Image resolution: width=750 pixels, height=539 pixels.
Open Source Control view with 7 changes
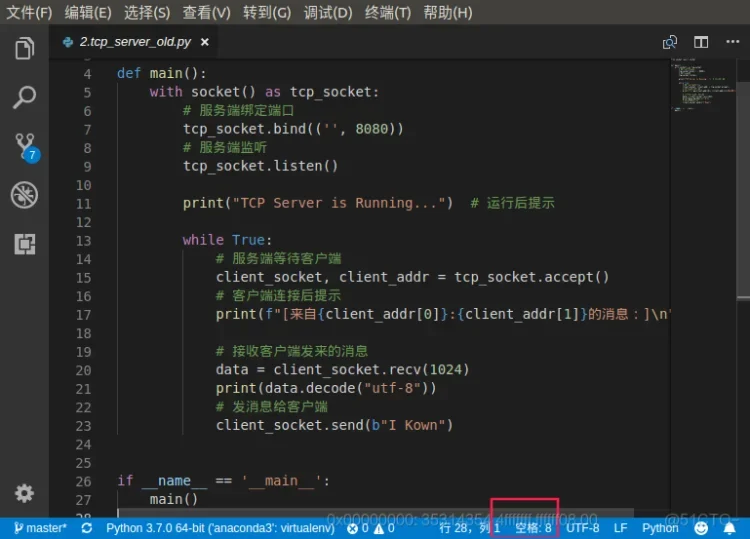pyautogui.click(x=26, y=147)
